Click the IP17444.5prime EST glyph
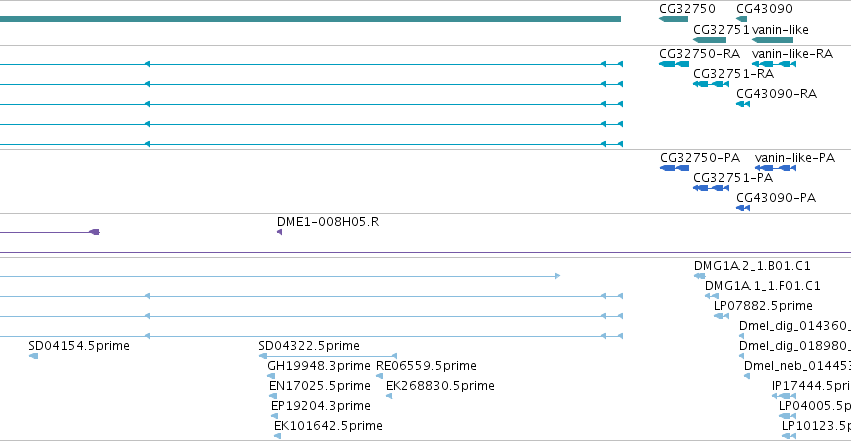 tap(784, 396)
